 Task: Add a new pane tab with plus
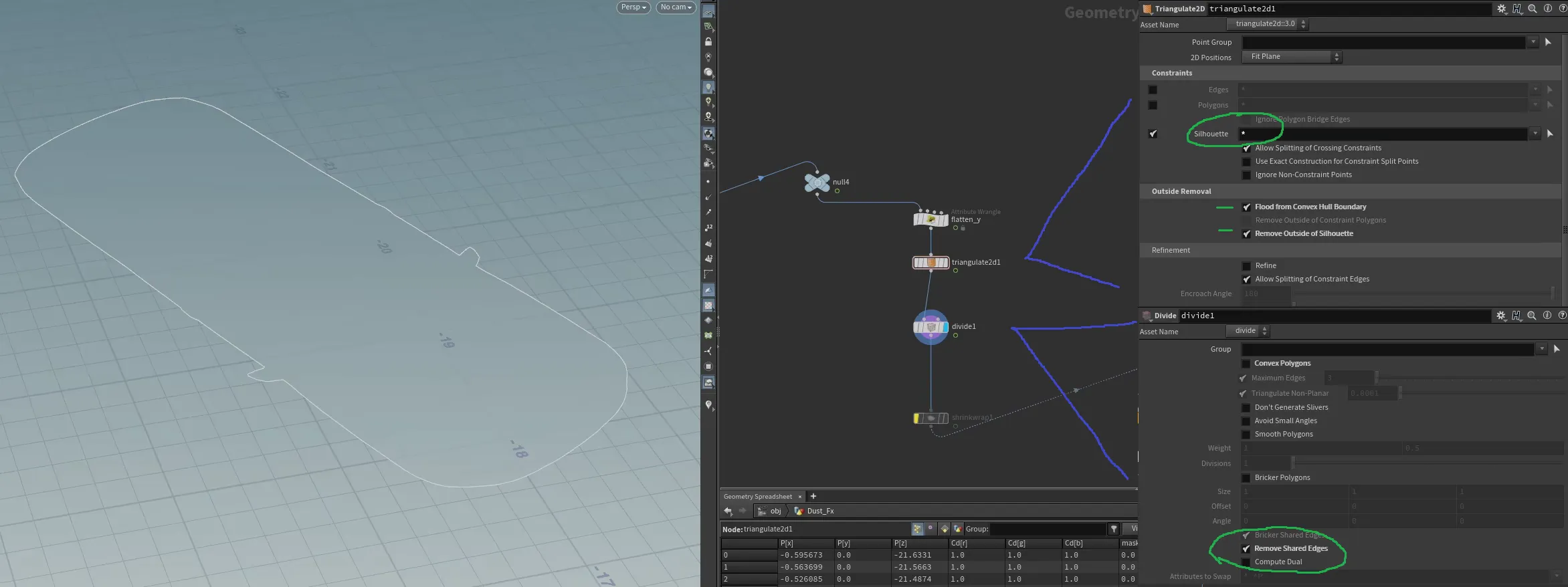[813, 496]
